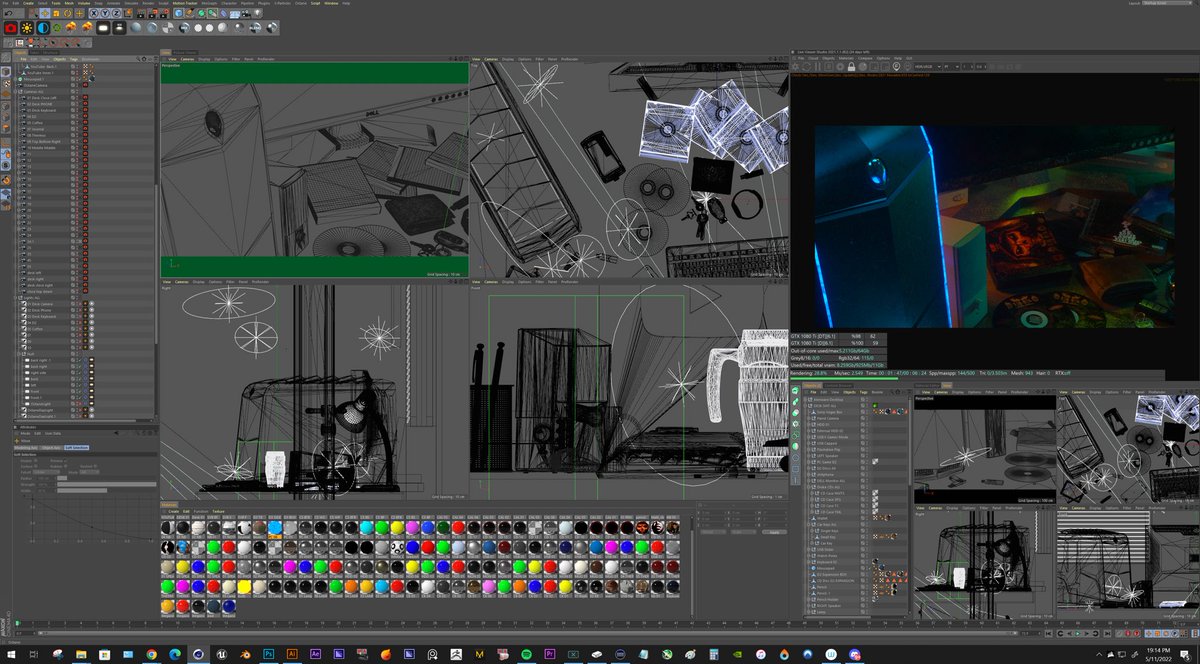Open the PT kernel dropdown in Live Viewer
1200x664 pixels.
pos(952,66)
